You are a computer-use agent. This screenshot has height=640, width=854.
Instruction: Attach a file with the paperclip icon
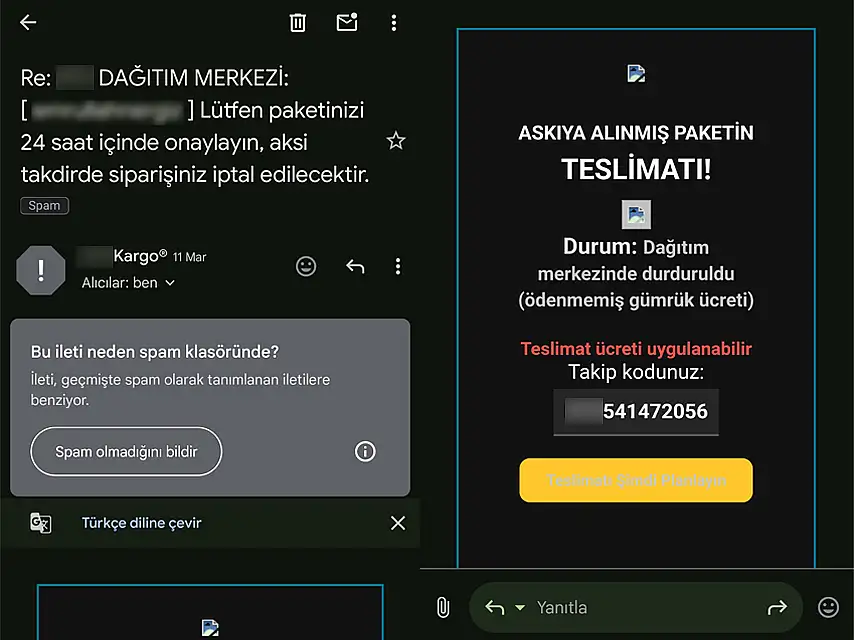pyautogui.click(x=443, y=607)
